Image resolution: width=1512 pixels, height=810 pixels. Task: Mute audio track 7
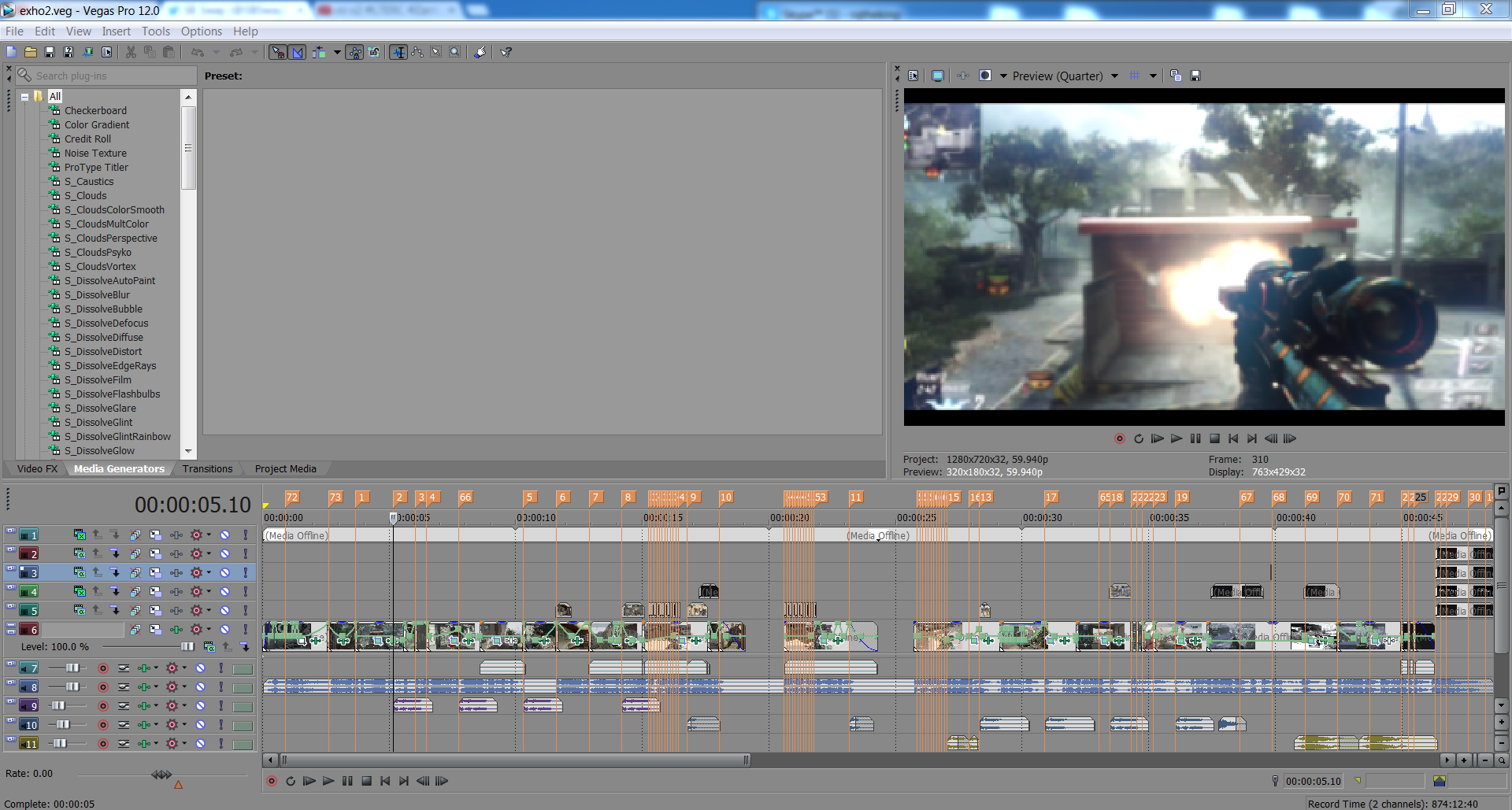coord(200,668)
